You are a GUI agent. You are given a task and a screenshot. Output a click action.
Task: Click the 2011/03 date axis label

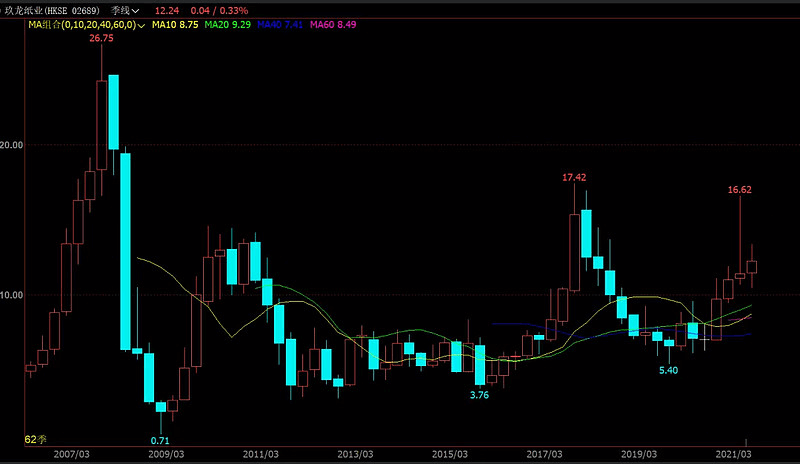tap(261, 454)
